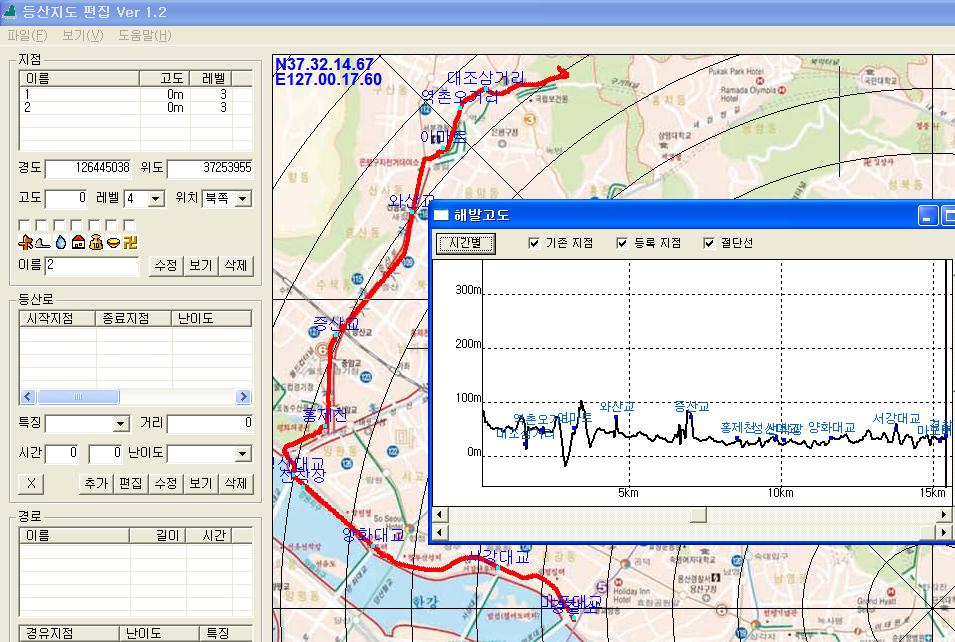This screenshot has height=642, width=955.
Task: Click the X button in 등산로 section
Action: 31,484
